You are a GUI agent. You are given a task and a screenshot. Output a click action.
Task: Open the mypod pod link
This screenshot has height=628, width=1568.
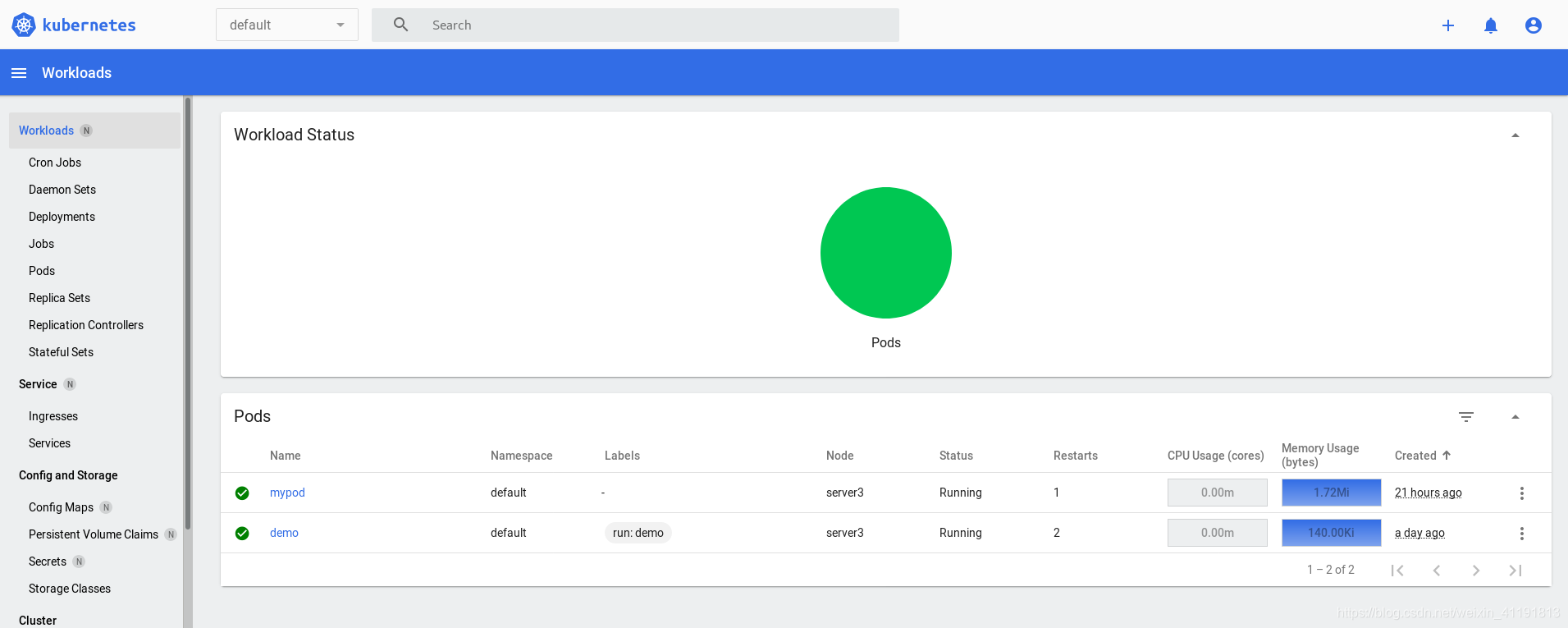tap(287, 493)
